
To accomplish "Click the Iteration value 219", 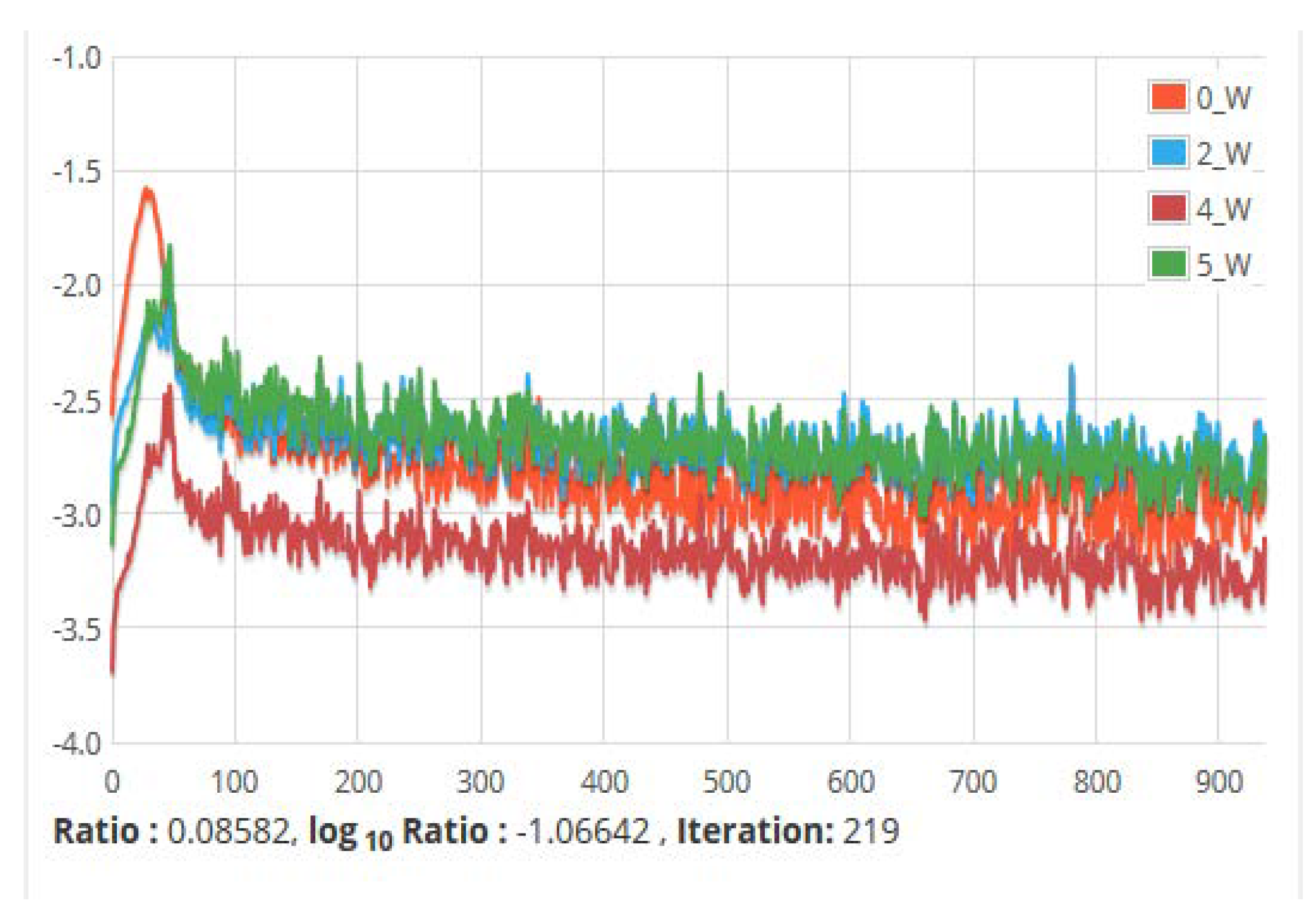I will pos(870,831).
